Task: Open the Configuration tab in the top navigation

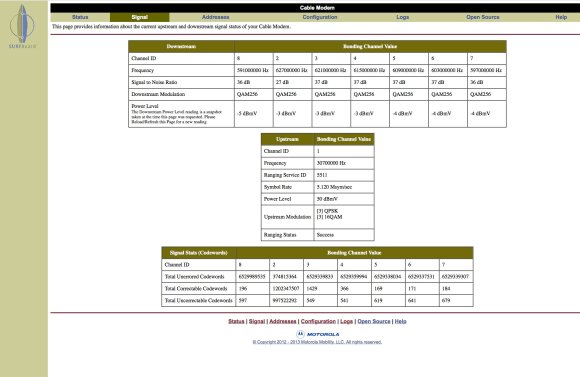Action: pos(320,17)
